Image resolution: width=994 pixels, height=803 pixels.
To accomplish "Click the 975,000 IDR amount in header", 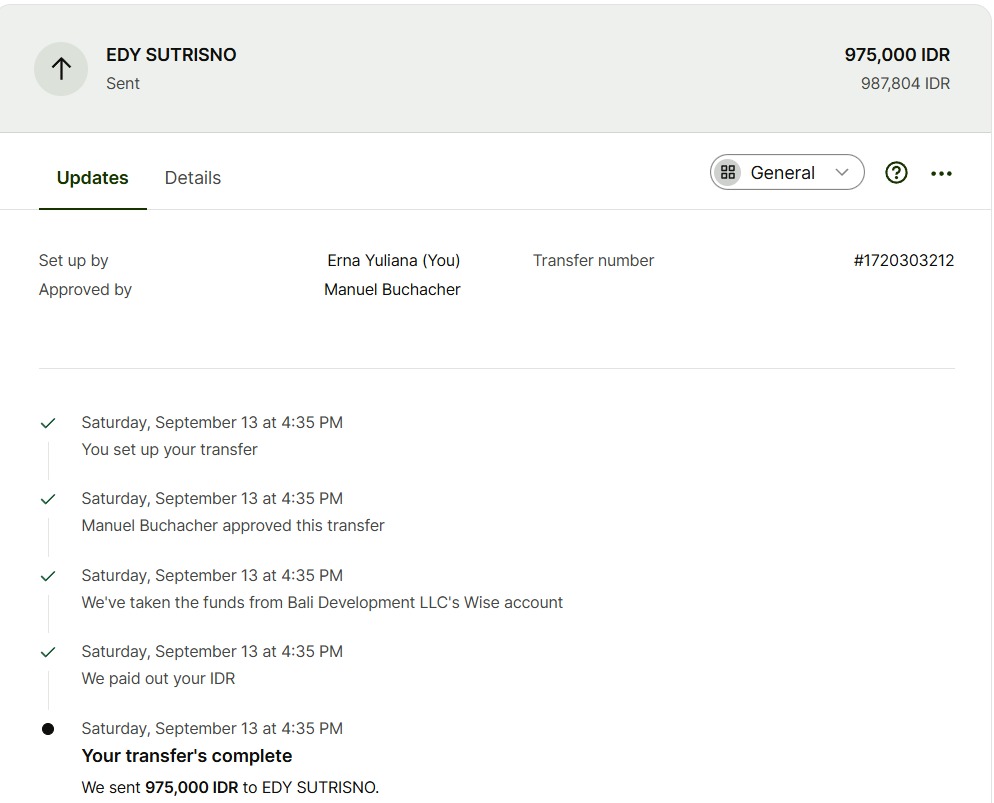I will (x=896, y=55).
